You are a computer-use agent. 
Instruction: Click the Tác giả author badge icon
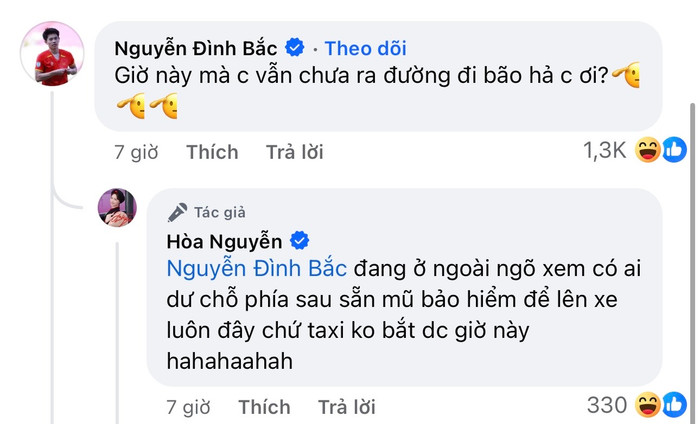[178, 212]
